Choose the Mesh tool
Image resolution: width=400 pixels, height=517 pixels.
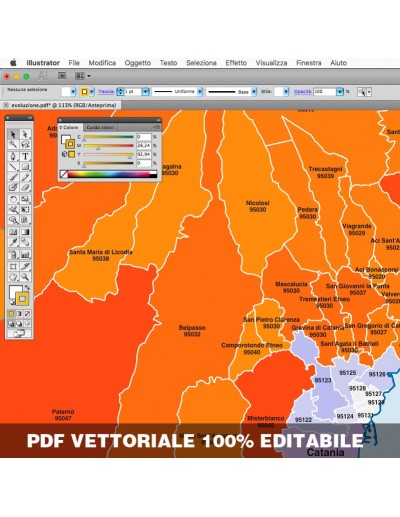[x=13, y=232]
